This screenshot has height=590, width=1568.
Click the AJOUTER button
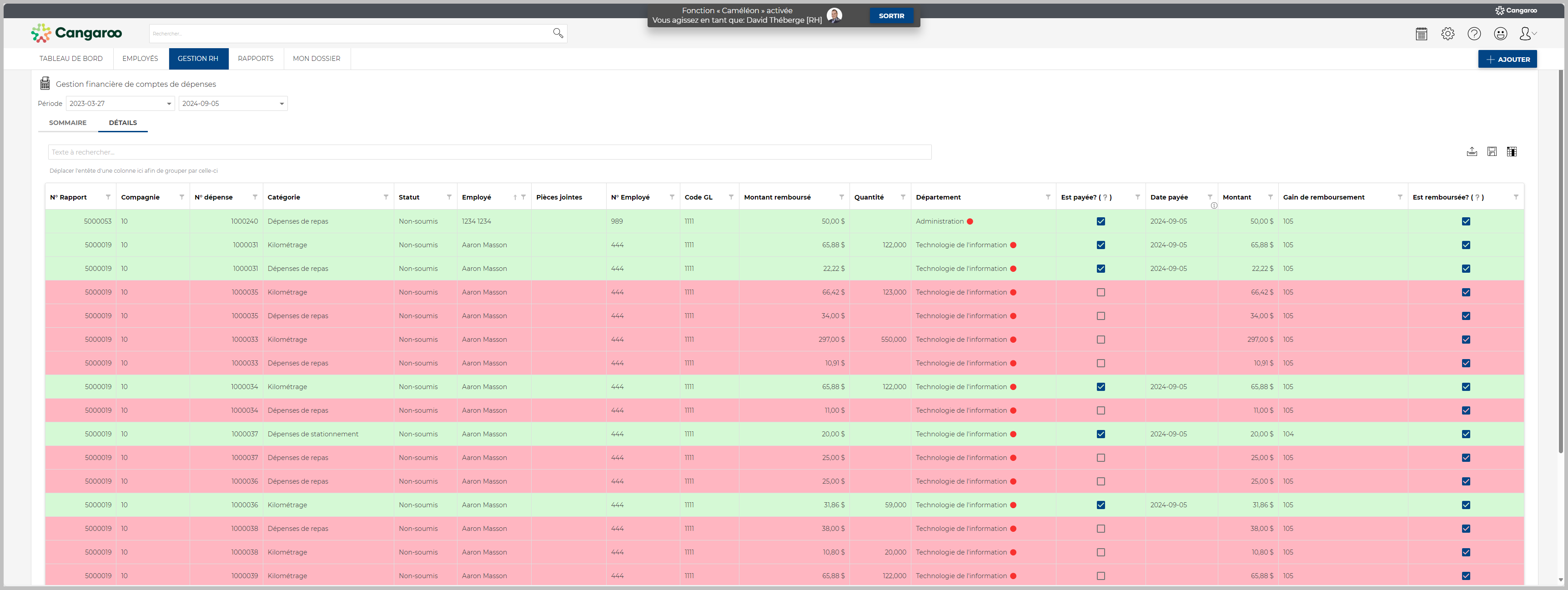[1507, 60]
